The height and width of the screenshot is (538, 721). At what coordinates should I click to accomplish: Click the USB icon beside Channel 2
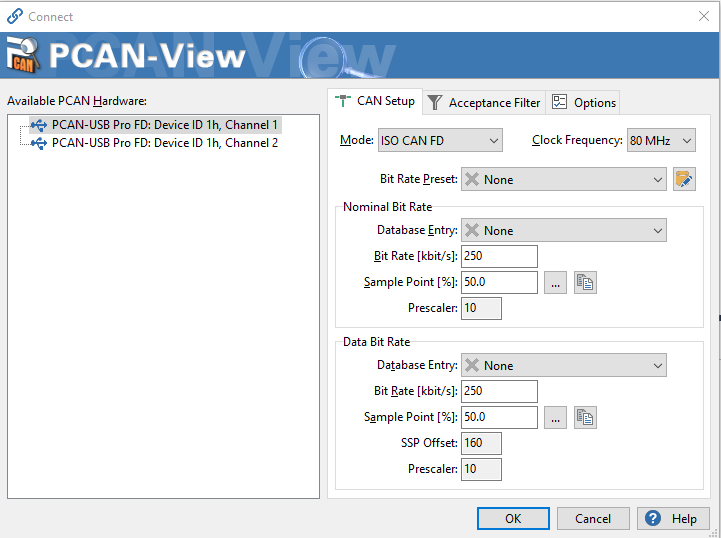coord(39,143)
